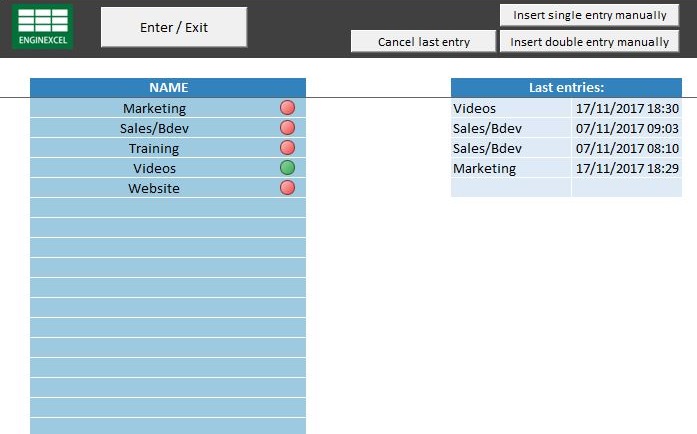Click the Last entries: header
The width and height of the screenshot is (697, 434).
click(x=566, y=88)
